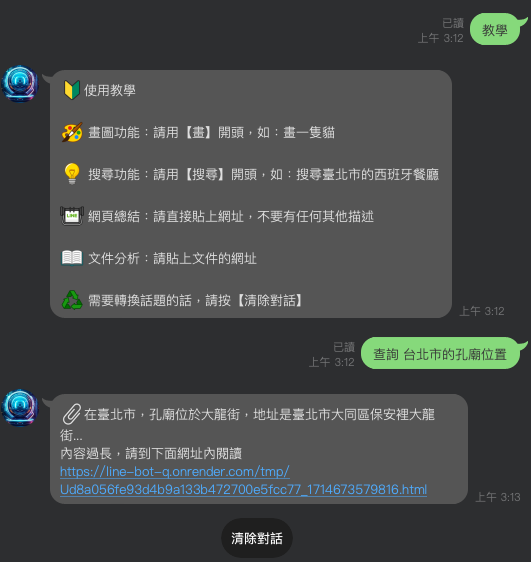Tap the 清除對話 quick reply button
Screen dimensions: 531x562
coord(257,538)
